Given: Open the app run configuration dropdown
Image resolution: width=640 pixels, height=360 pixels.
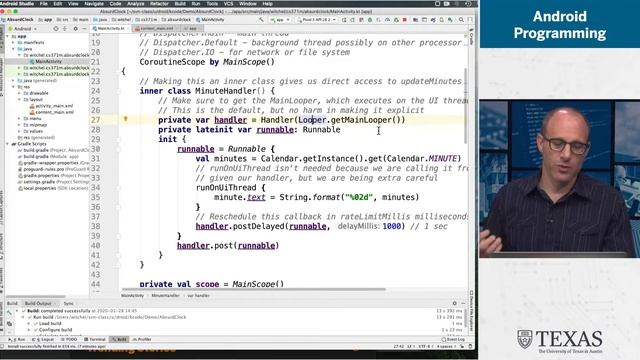Looking at the screenshot, I should coord(280,20).
